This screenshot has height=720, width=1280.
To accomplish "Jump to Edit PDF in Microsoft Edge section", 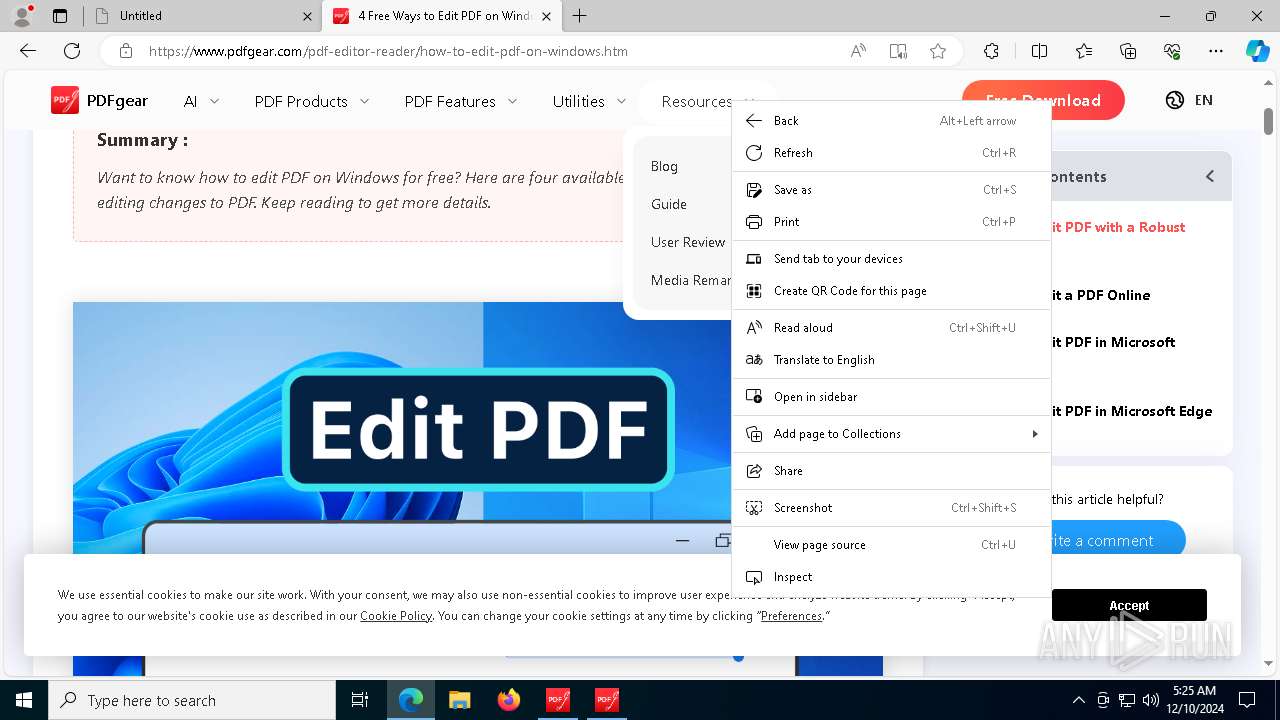I will [x=1131, y=411].
